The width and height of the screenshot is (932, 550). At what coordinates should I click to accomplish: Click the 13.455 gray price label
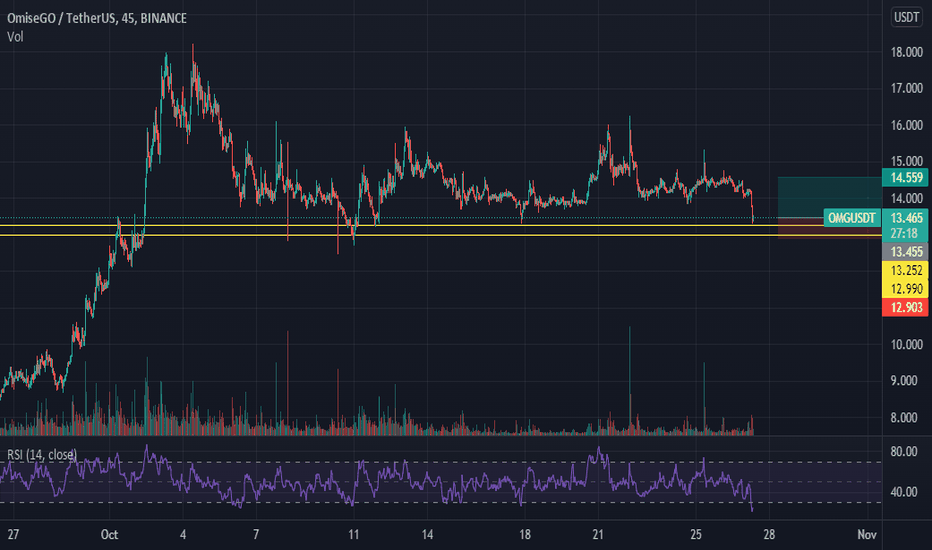905,252
